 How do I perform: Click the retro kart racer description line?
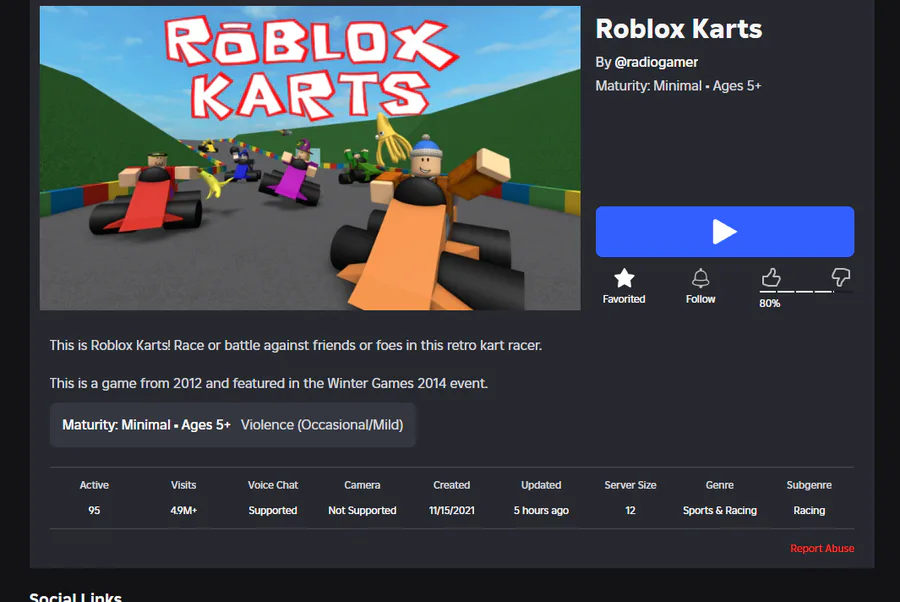coord(296,345)
